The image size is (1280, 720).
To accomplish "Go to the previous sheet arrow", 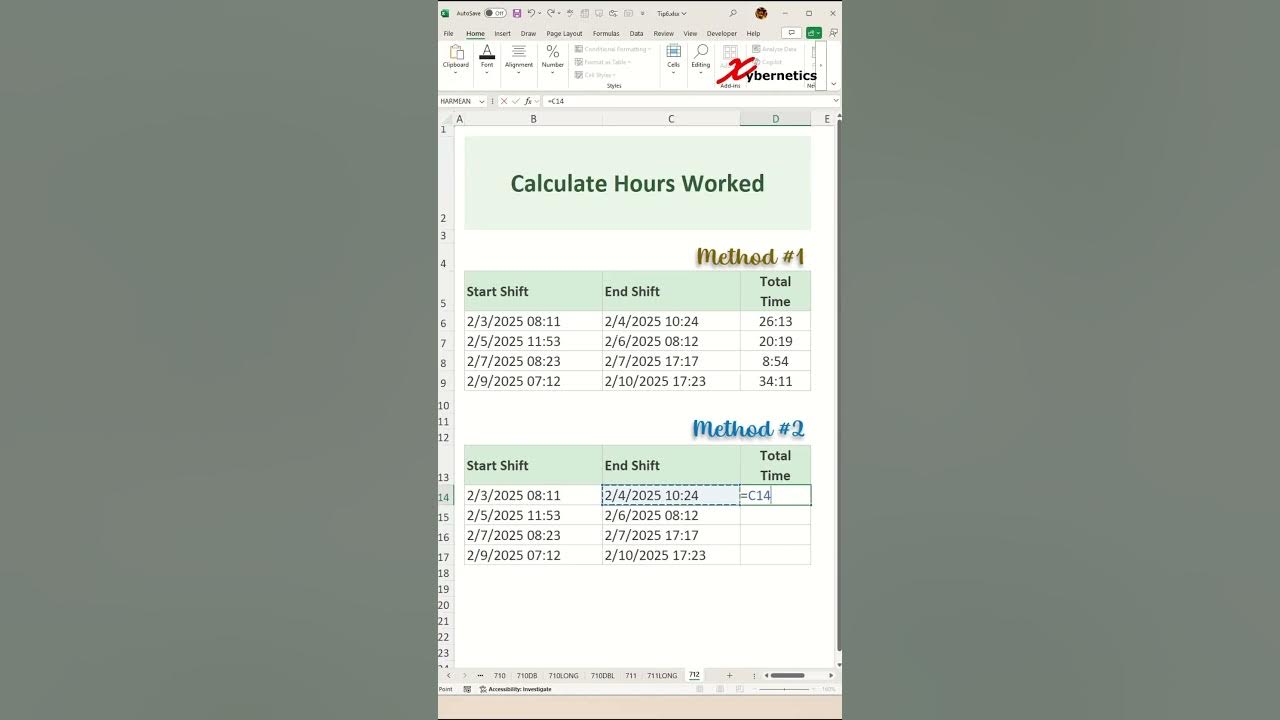I will point(448,675).
